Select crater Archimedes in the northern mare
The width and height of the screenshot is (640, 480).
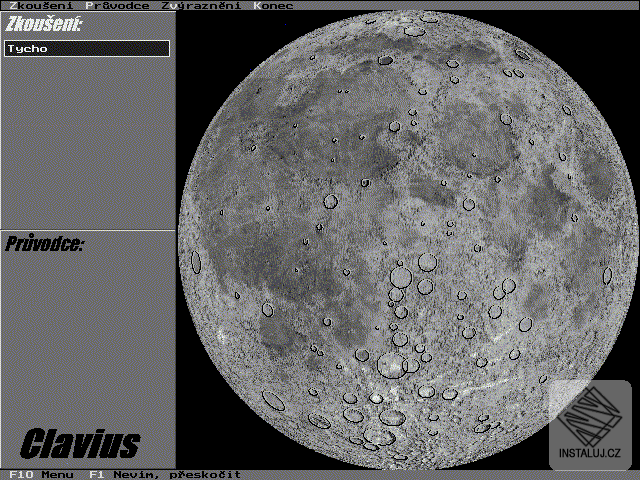(394, 126)
